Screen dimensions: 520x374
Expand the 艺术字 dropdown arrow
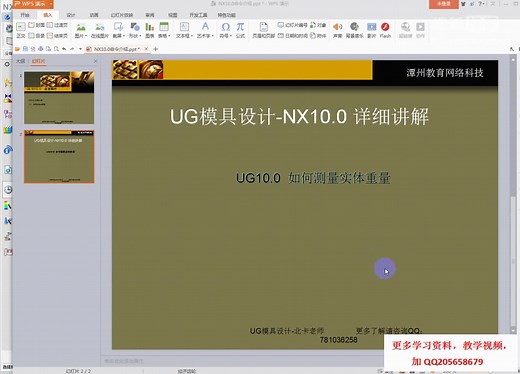(x=212, y=36)
